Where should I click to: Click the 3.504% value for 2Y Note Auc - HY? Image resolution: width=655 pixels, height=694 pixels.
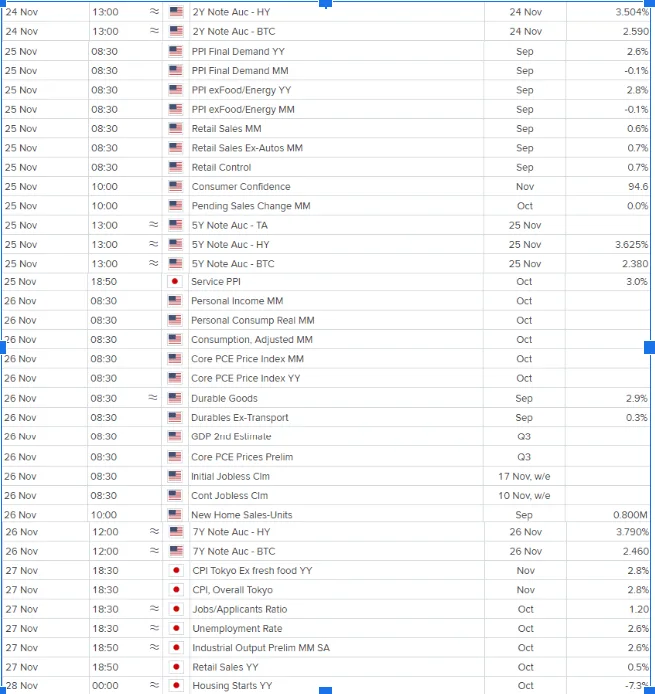632,12
